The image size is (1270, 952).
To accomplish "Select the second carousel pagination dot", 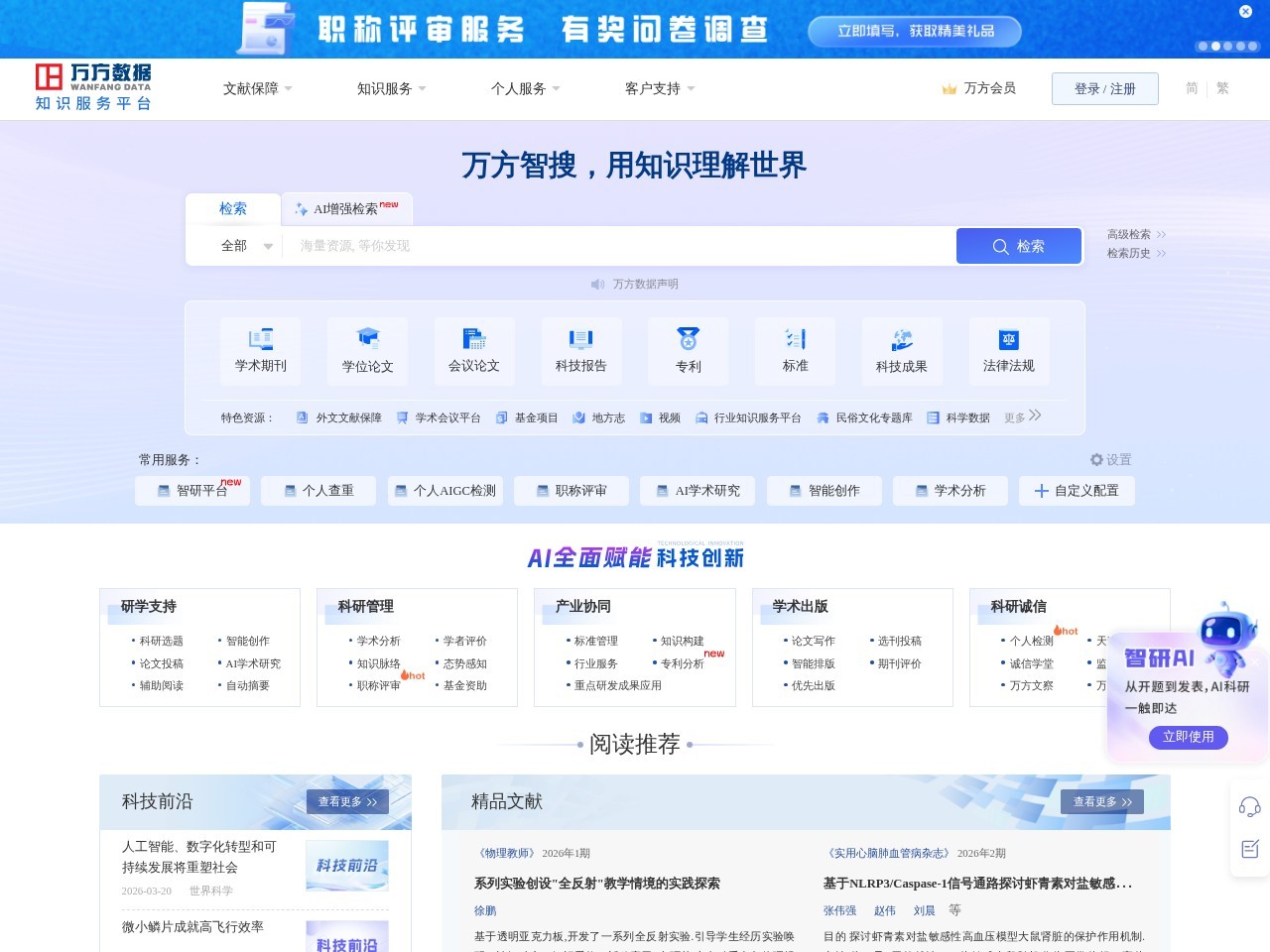I will (x=1214, y=46).
